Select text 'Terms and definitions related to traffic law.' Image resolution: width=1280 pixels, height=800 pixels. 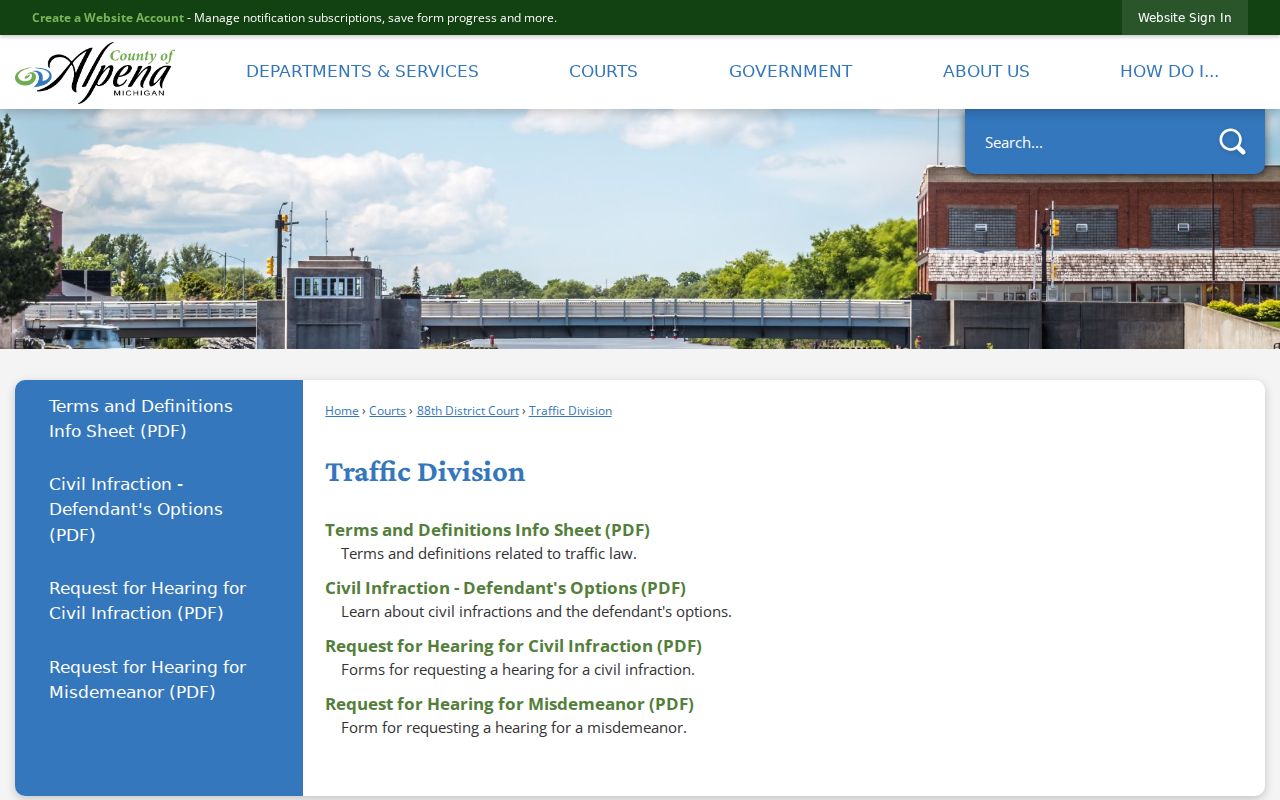(488, 554)
